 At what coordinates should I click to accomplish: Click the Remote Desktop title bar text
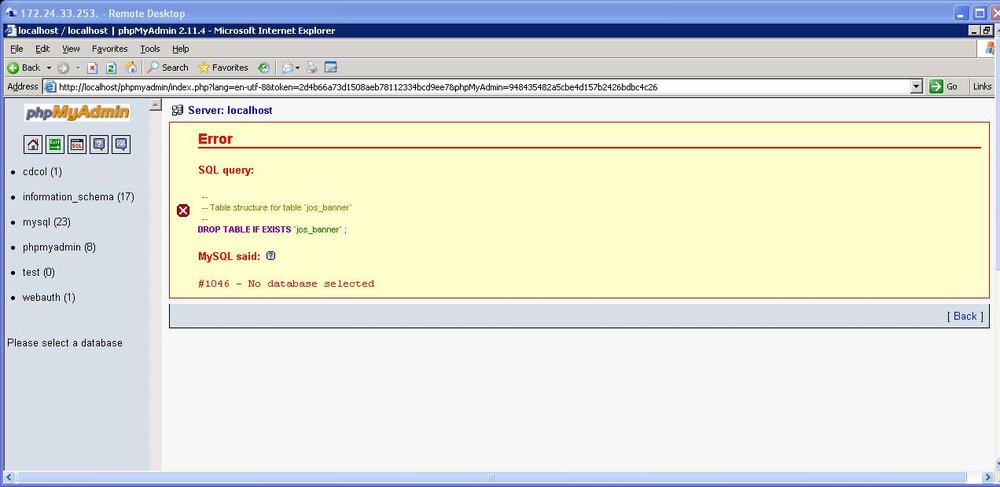(102, 13)
